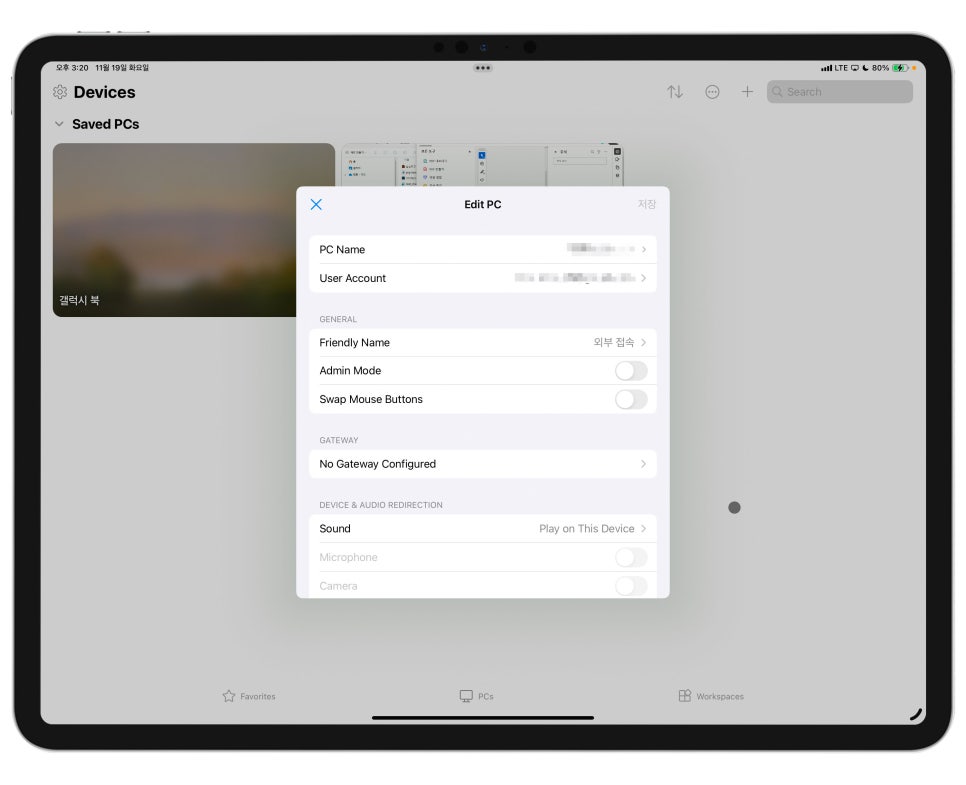Tap the plus icon to add PC
The image size is (966, 785).
pyautogui.click(x=747, y=92)
